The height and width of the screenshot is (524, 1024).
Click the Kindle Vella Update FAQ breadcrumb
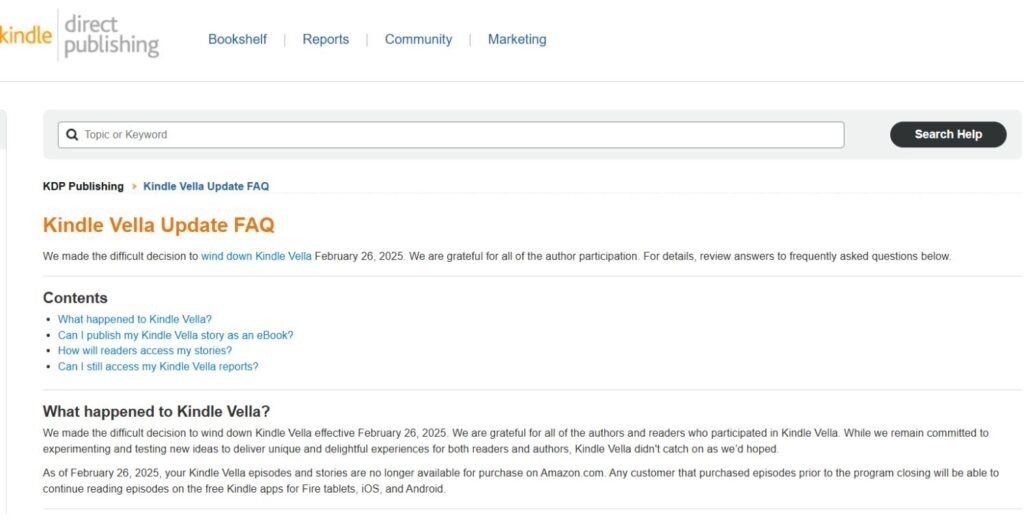click(206, 186)
